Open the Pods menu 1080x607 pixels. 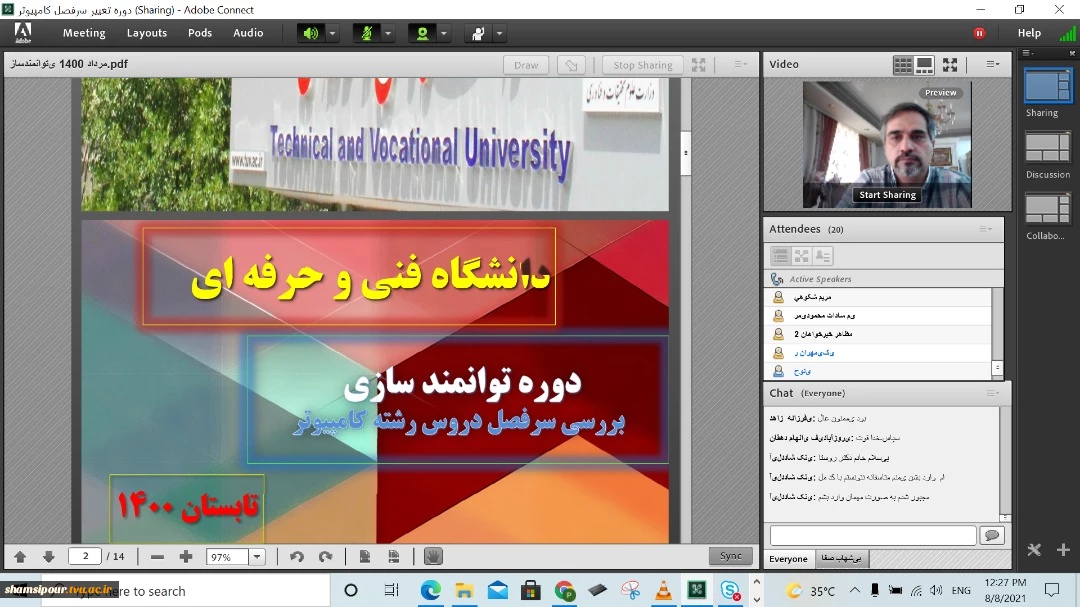(x=200, y=32)
